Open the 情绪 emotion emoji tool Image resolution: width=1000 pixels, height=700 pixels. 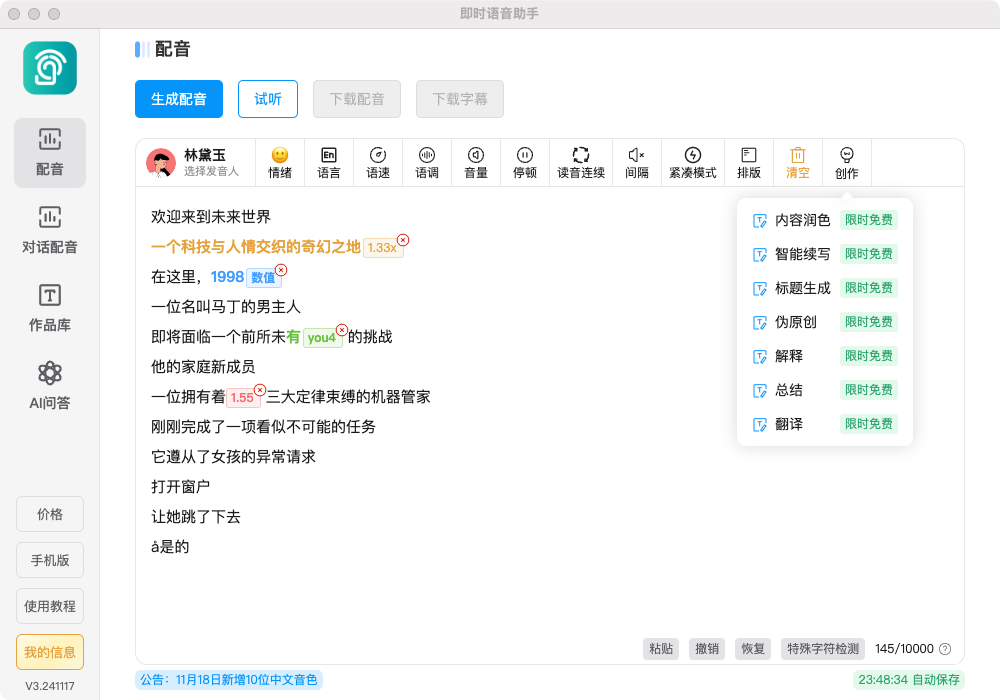pos(280,162)
